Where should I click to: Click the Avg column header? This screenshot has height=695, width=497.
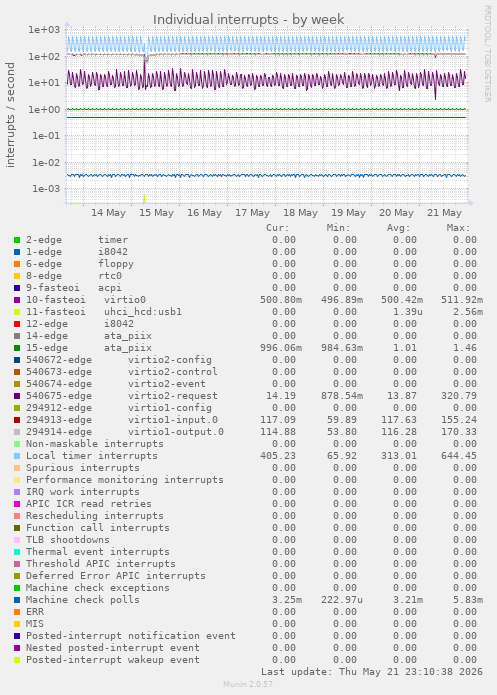coord(399,228)
